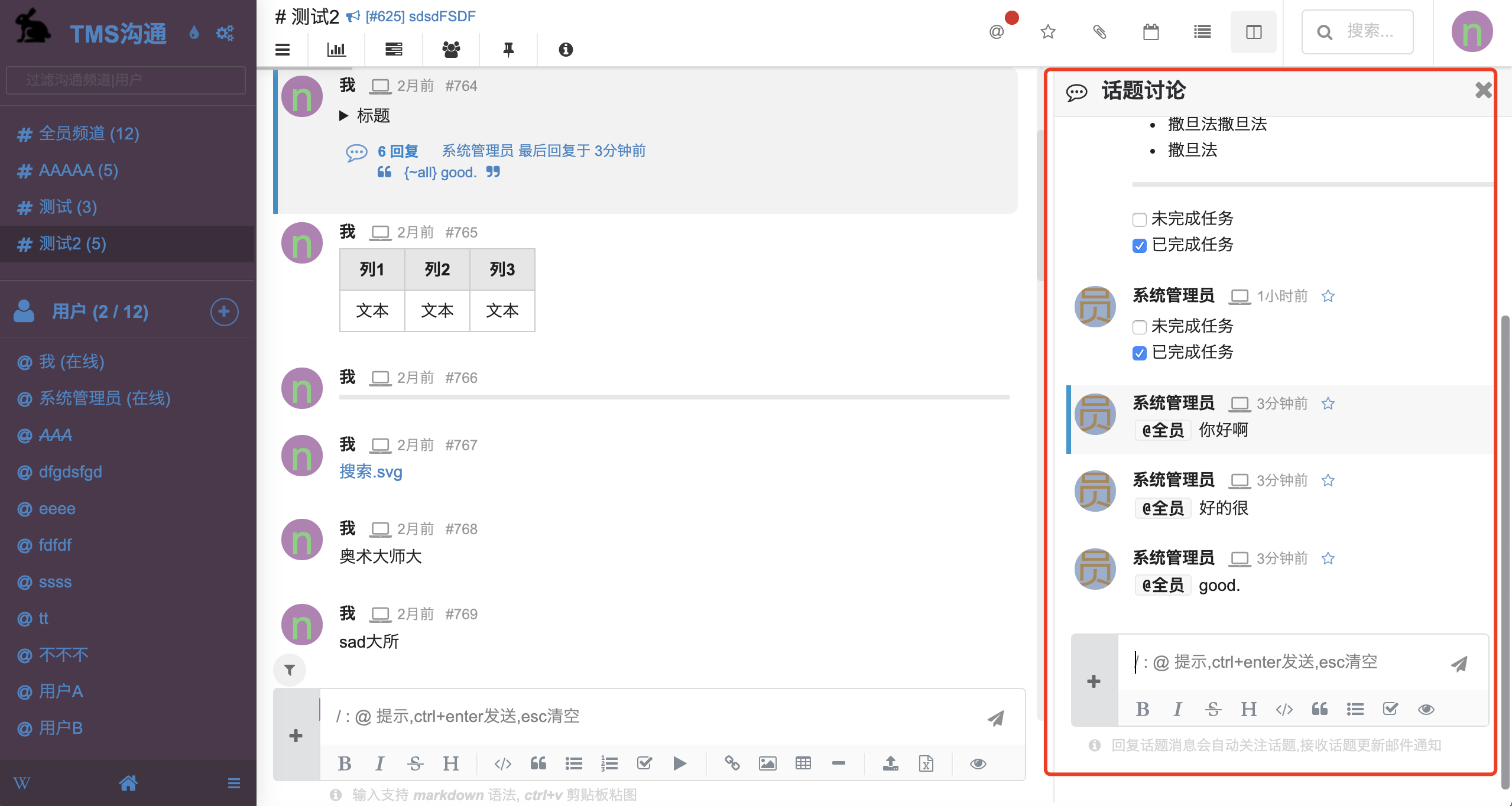Insert task checkbox in topic reply editor

[x=1391, y=709]
